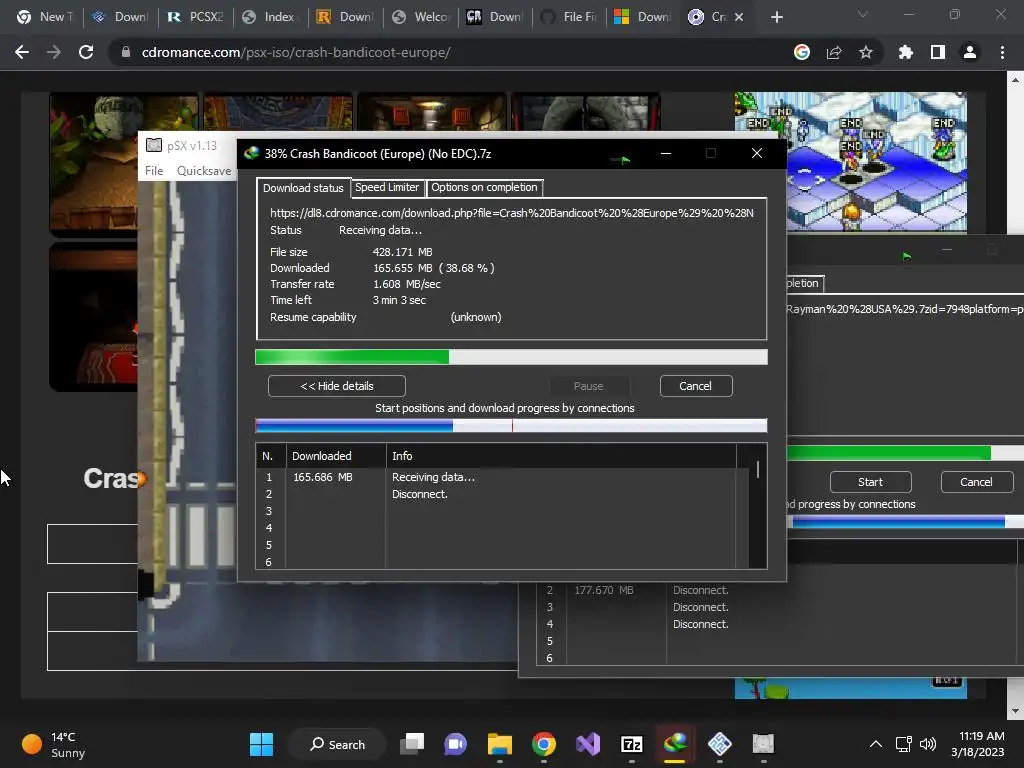
Task: Click the pSX v1.13 window icon
Action: [153, 145]
